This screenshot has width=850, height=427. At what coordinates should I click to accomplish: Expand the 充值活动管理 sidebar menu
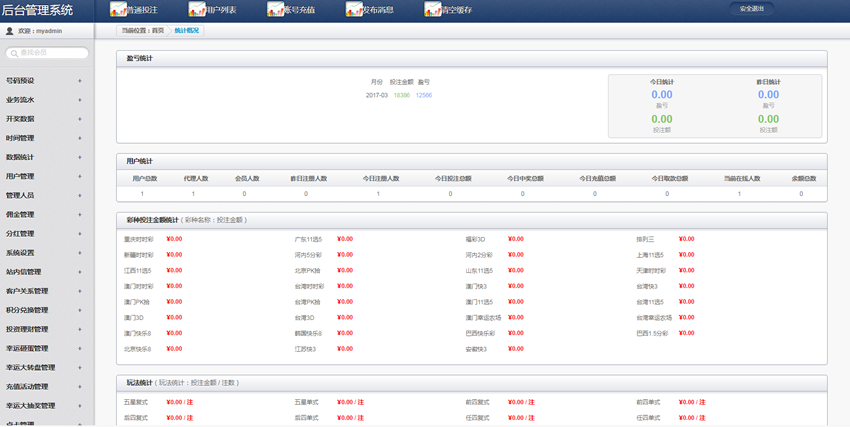[x=44, y=386]
